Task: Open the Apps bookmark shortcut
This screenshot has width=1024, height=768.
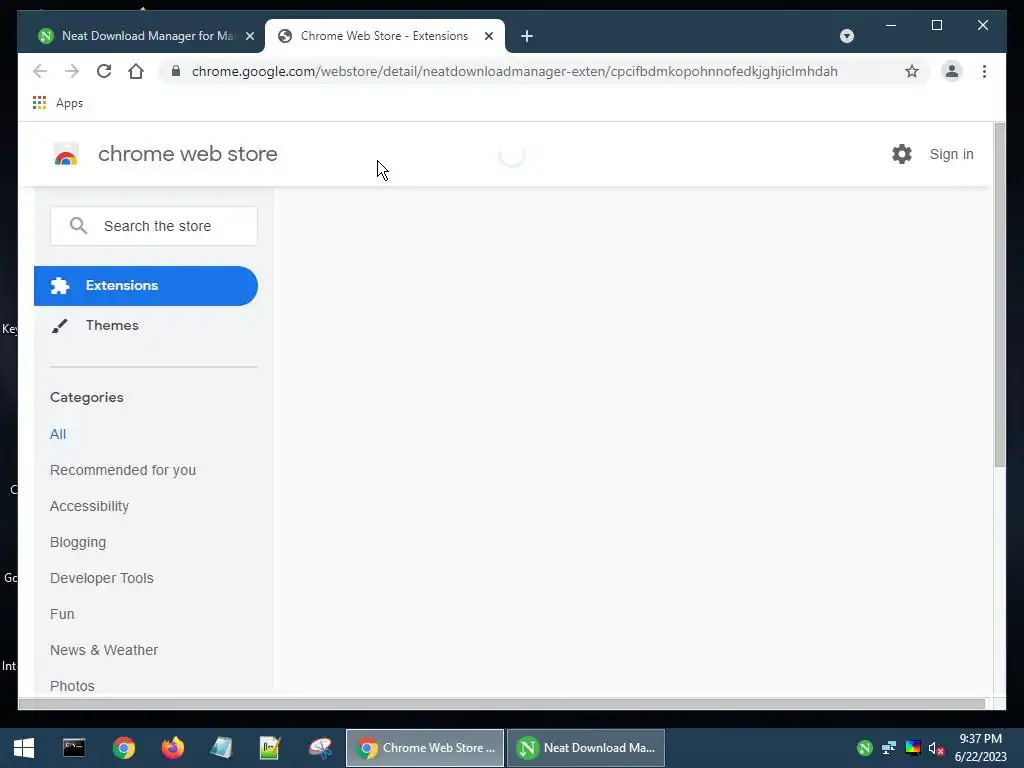Action: (57, 103)
